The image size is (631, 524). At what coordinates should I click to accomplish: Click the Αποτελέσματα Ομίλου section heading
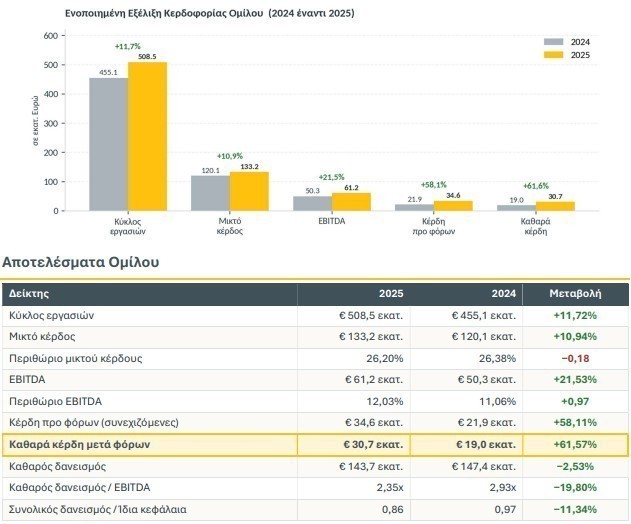[79, 262]
